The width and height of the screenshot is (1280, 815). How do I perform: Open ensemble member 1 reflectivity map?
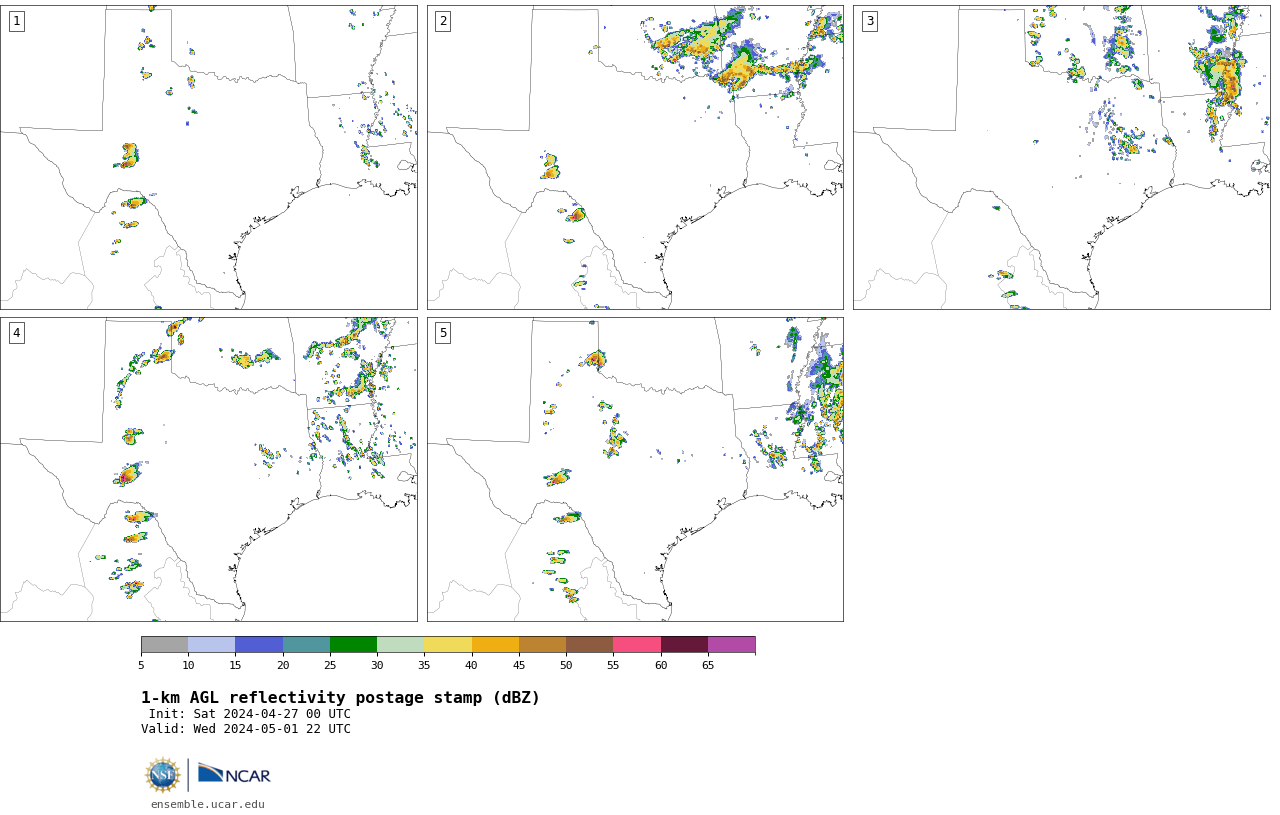(208, 157)
